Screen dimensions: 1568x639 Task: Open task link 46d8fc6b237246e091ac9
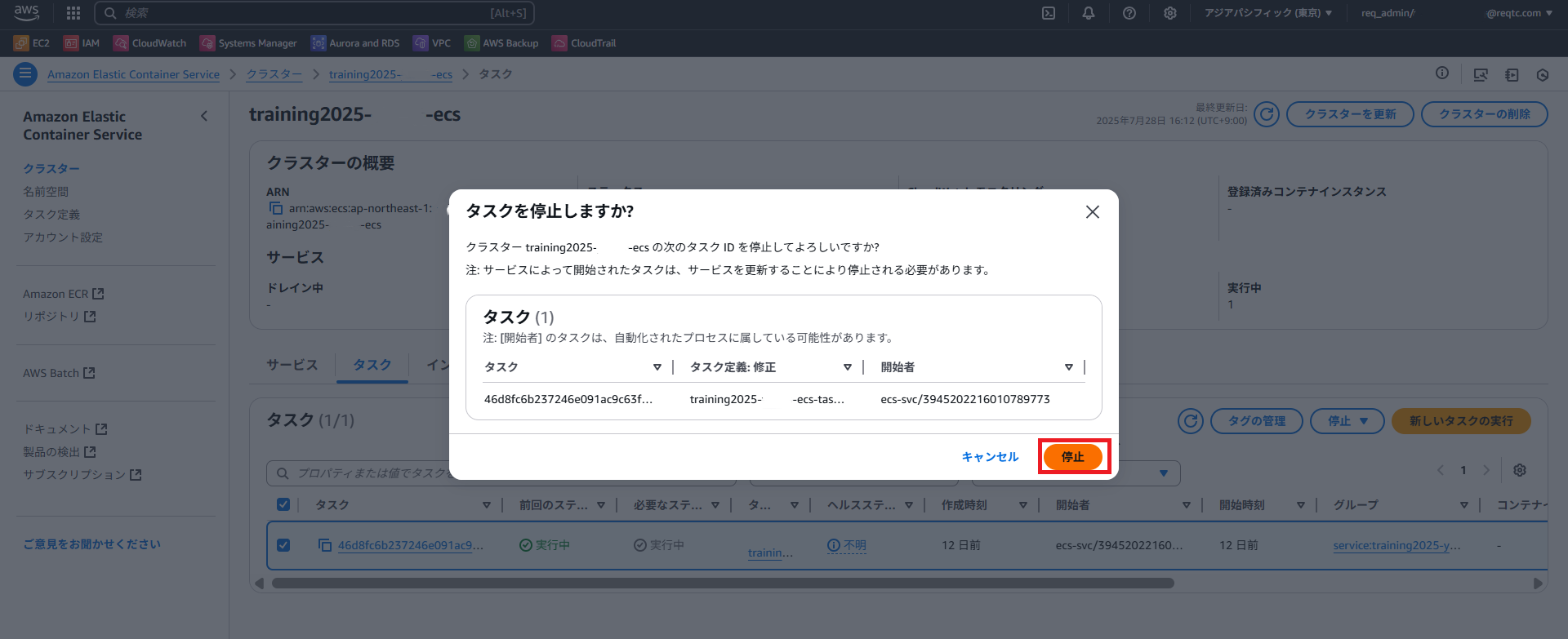(x=411, y=545)
